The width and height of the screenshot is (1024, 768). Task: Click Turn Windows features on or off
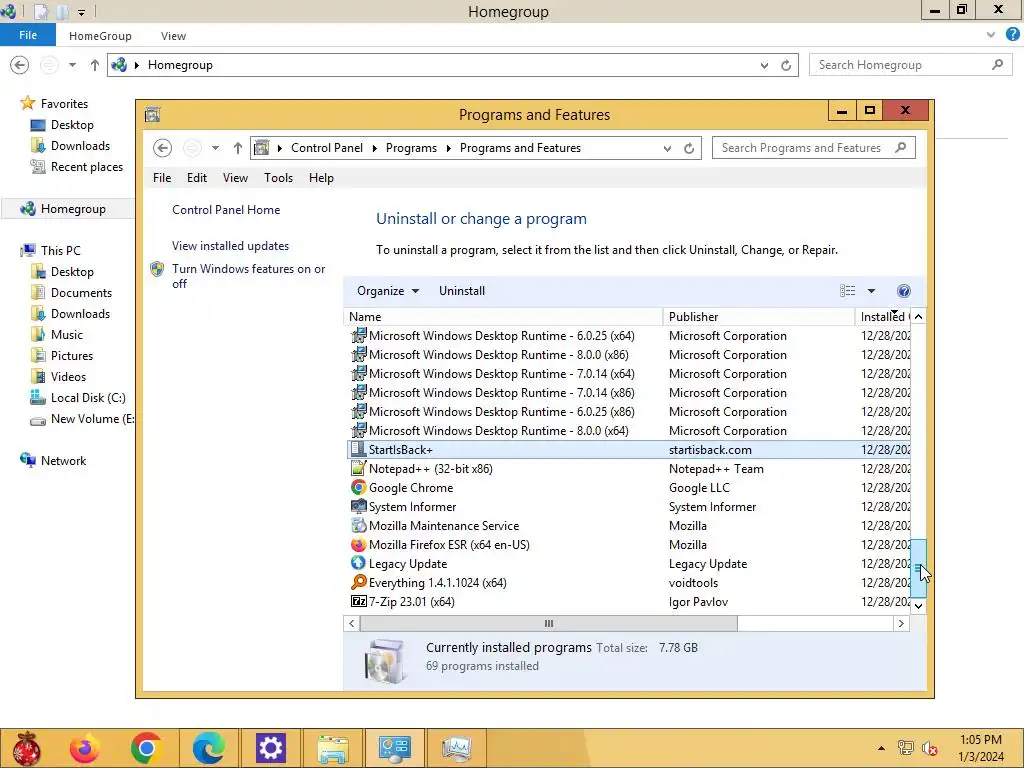249,276
